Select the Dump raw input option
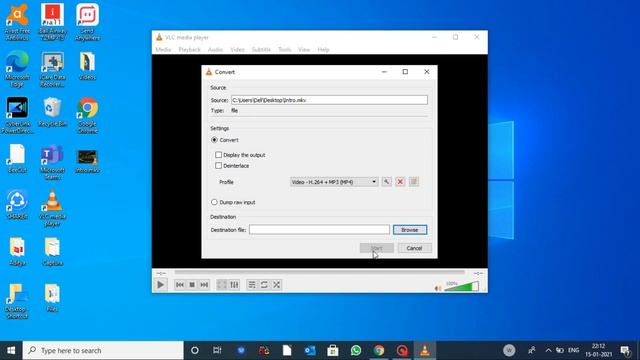Screen dimensions: 640x360 (214, 202)
